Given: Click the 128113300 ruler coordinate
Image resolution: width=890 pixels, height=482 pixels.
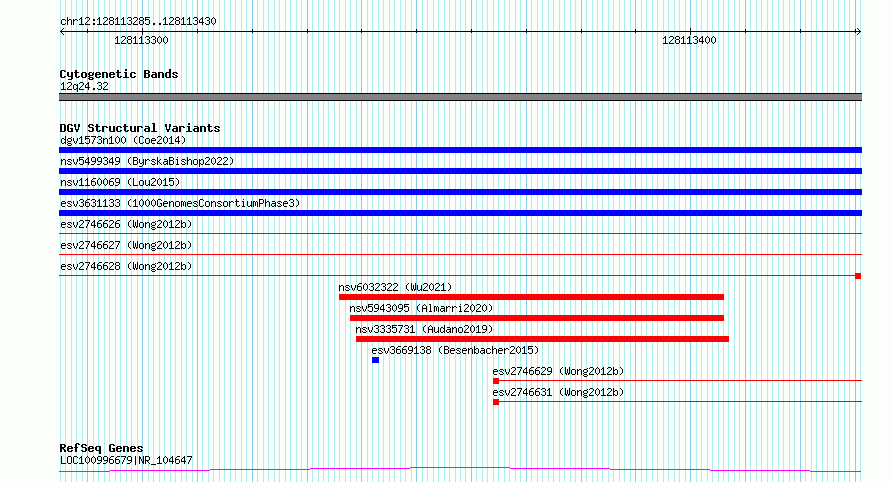Looking at the screenshot, I should [141, 40].
